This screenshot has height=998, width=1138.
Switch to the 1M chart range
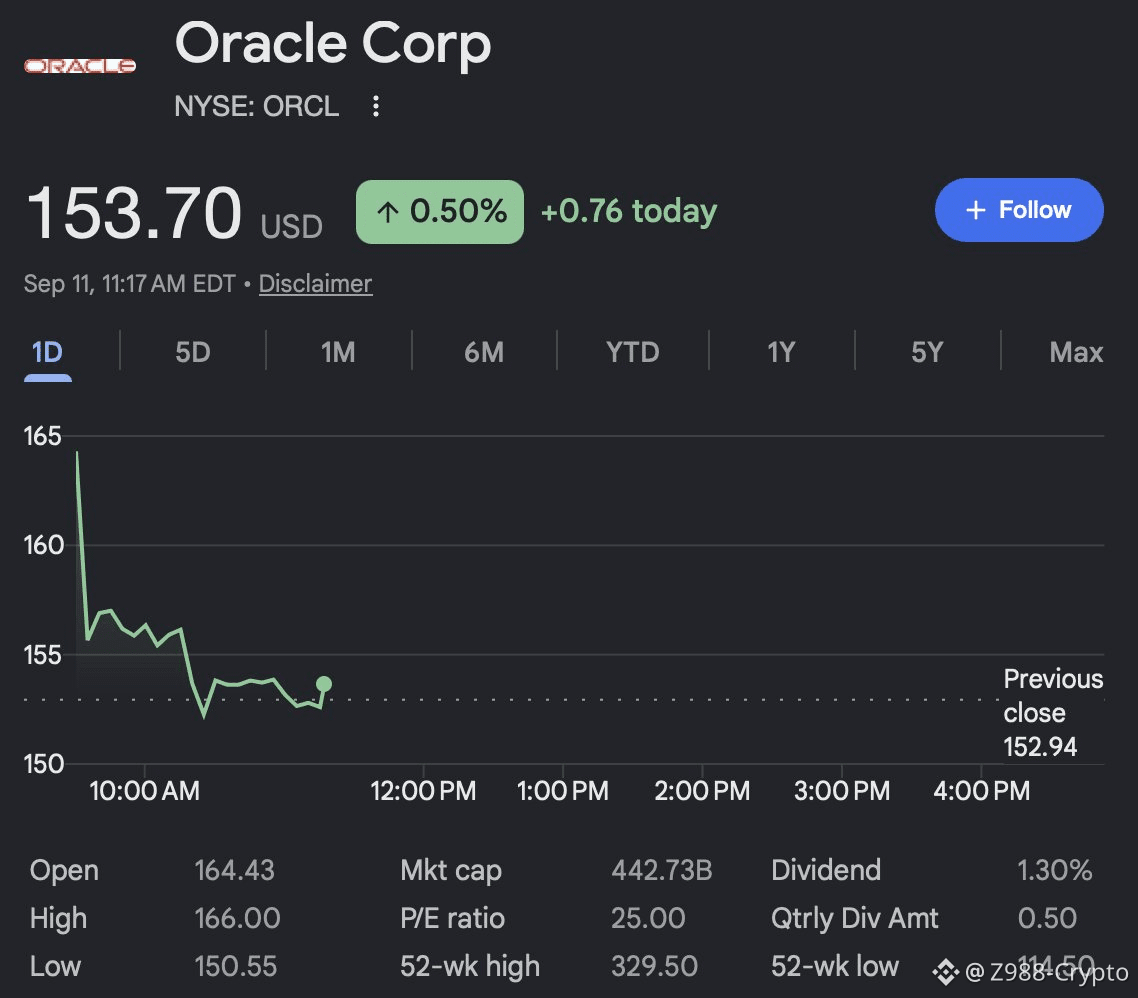(x=338, y=353)
